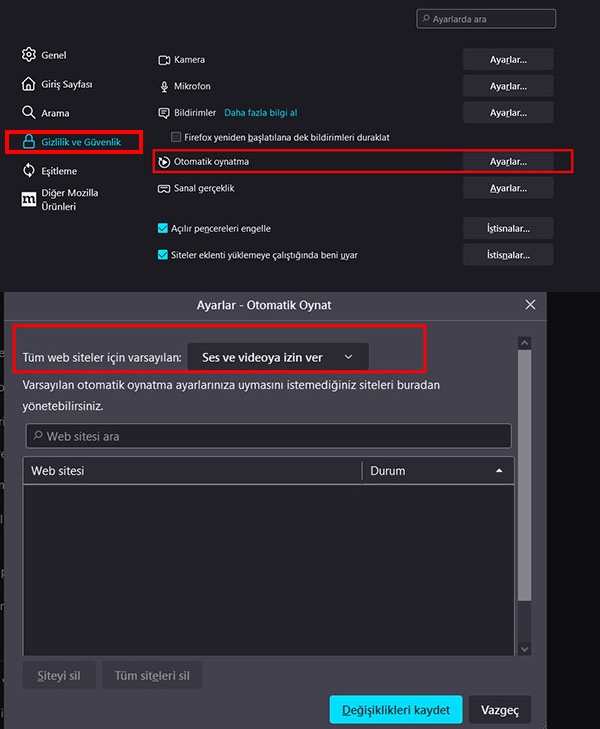Open İstisnalar for eklenti yükleme uyarısı
The height and width of the screenshot is (729, 600).
(x=508, y=255)
